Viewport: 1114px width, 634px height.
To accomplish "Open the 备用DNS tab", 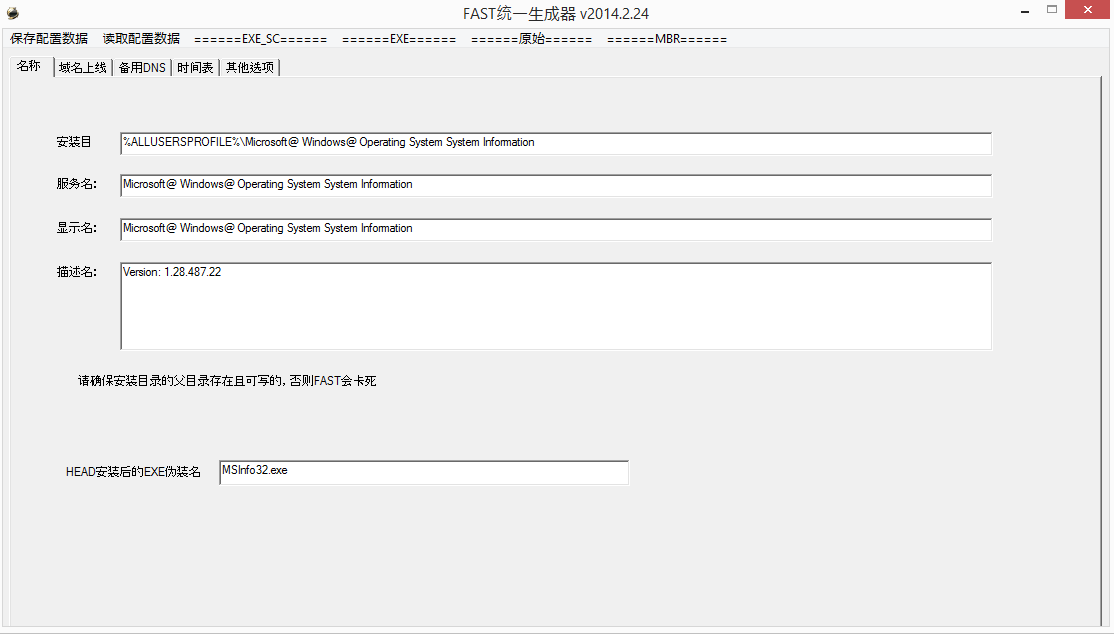I will click(x=141, y=67).
